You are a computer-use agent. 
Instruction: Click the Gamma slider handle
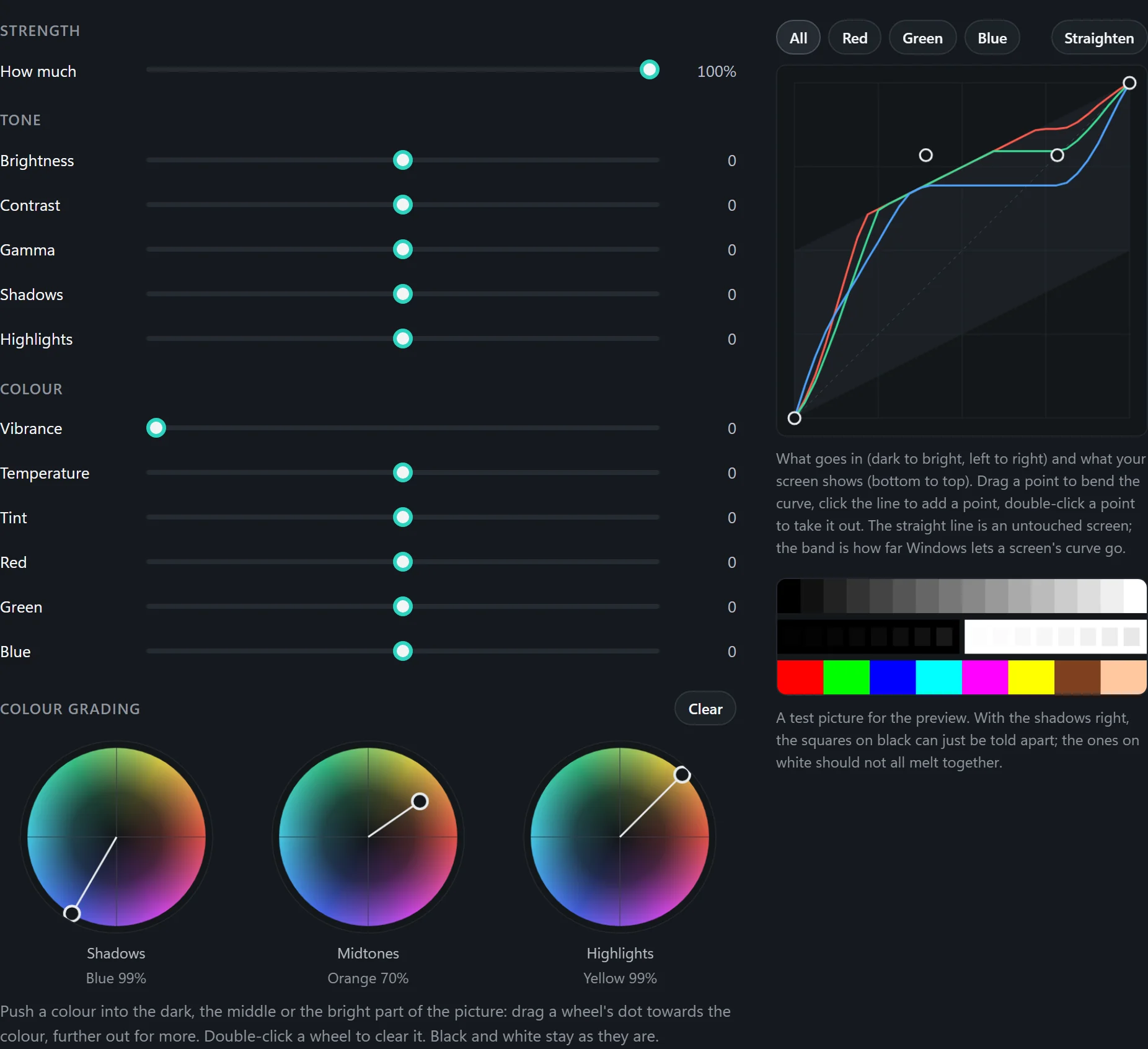point(403,249)
